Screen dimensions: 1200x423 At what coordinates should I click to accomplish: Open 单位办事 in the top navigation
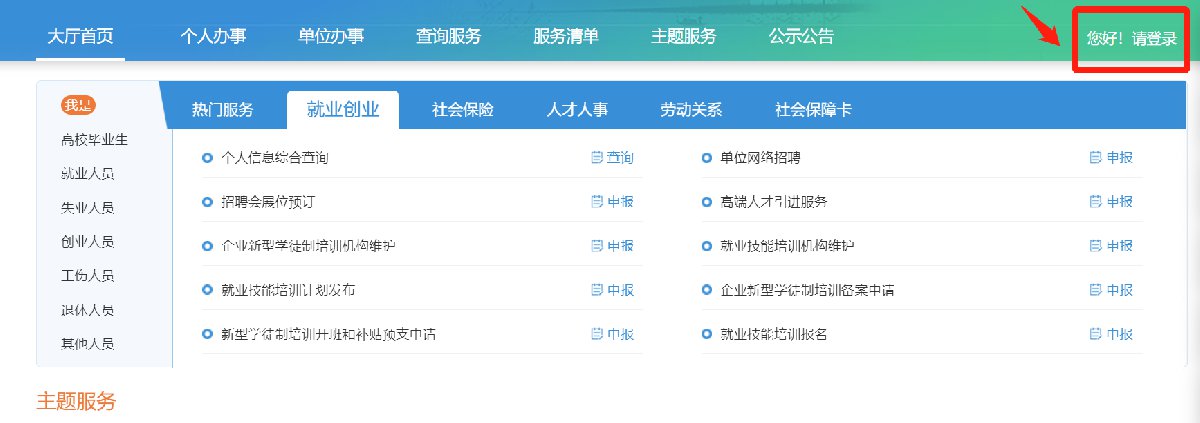[x=331, y=37]
